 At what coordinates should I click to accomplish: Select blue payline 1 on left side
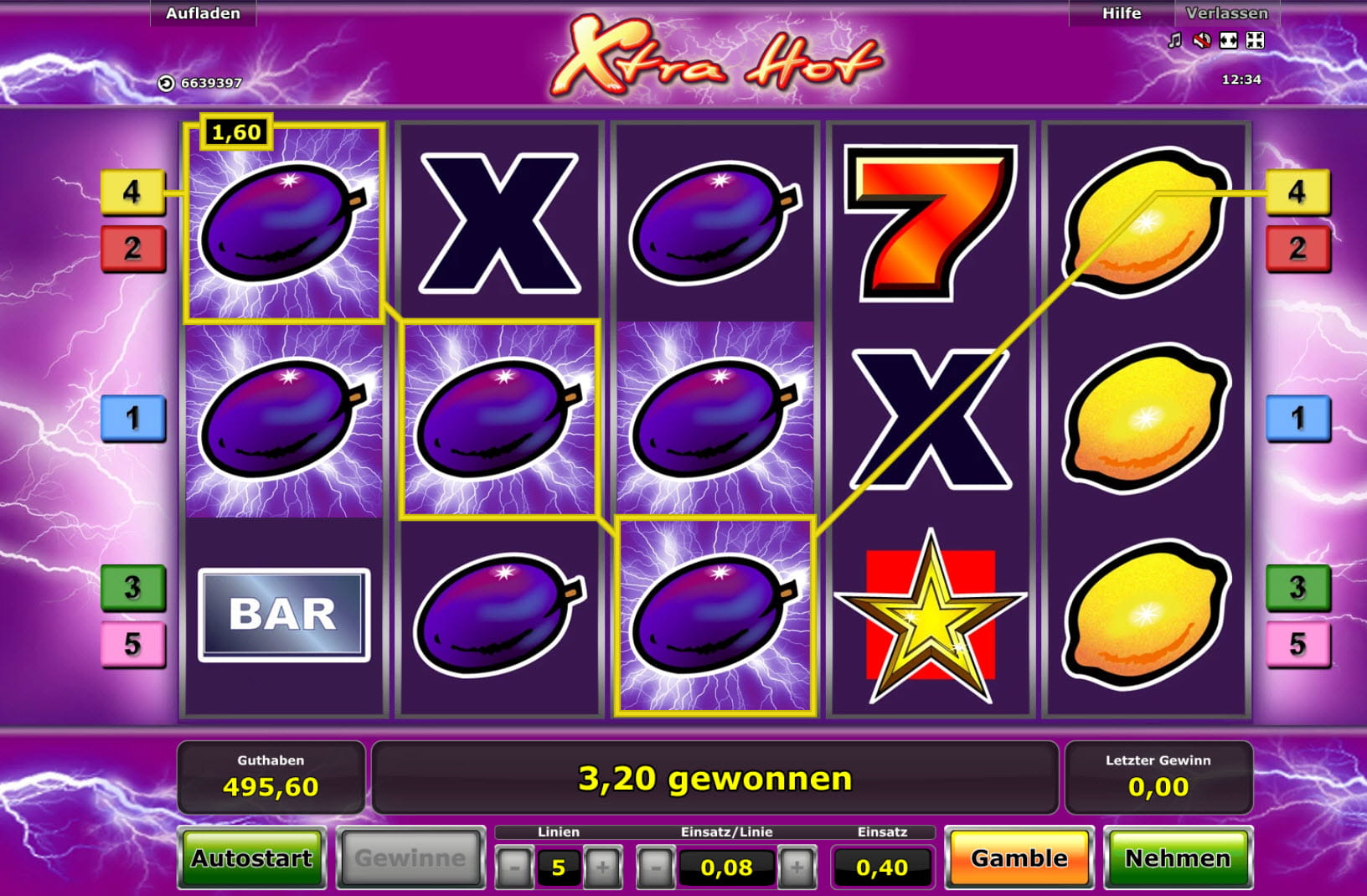point(132,418)
